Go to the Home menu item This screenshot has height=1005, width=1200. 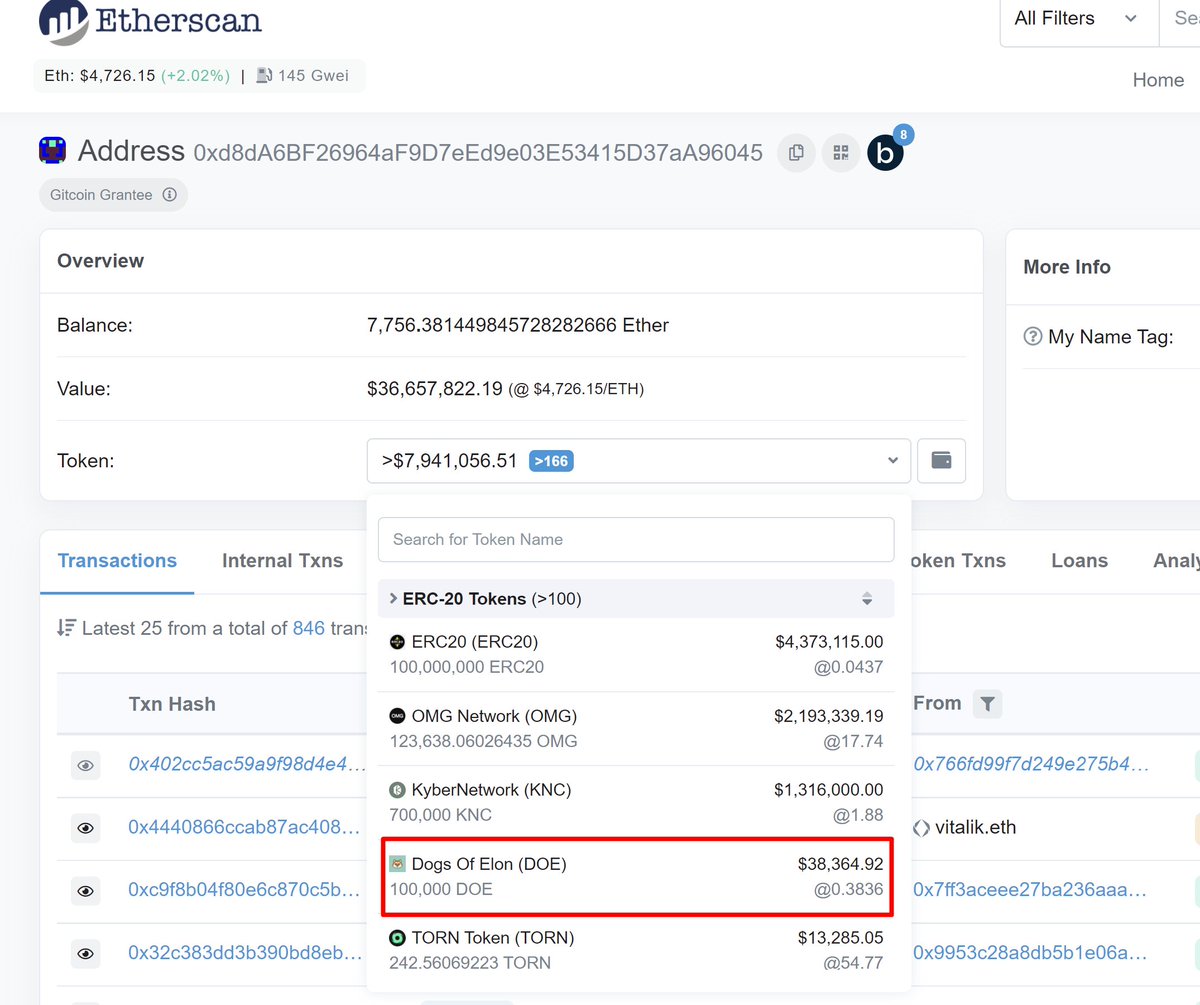pyautogui.click(x=1158, y=80)
